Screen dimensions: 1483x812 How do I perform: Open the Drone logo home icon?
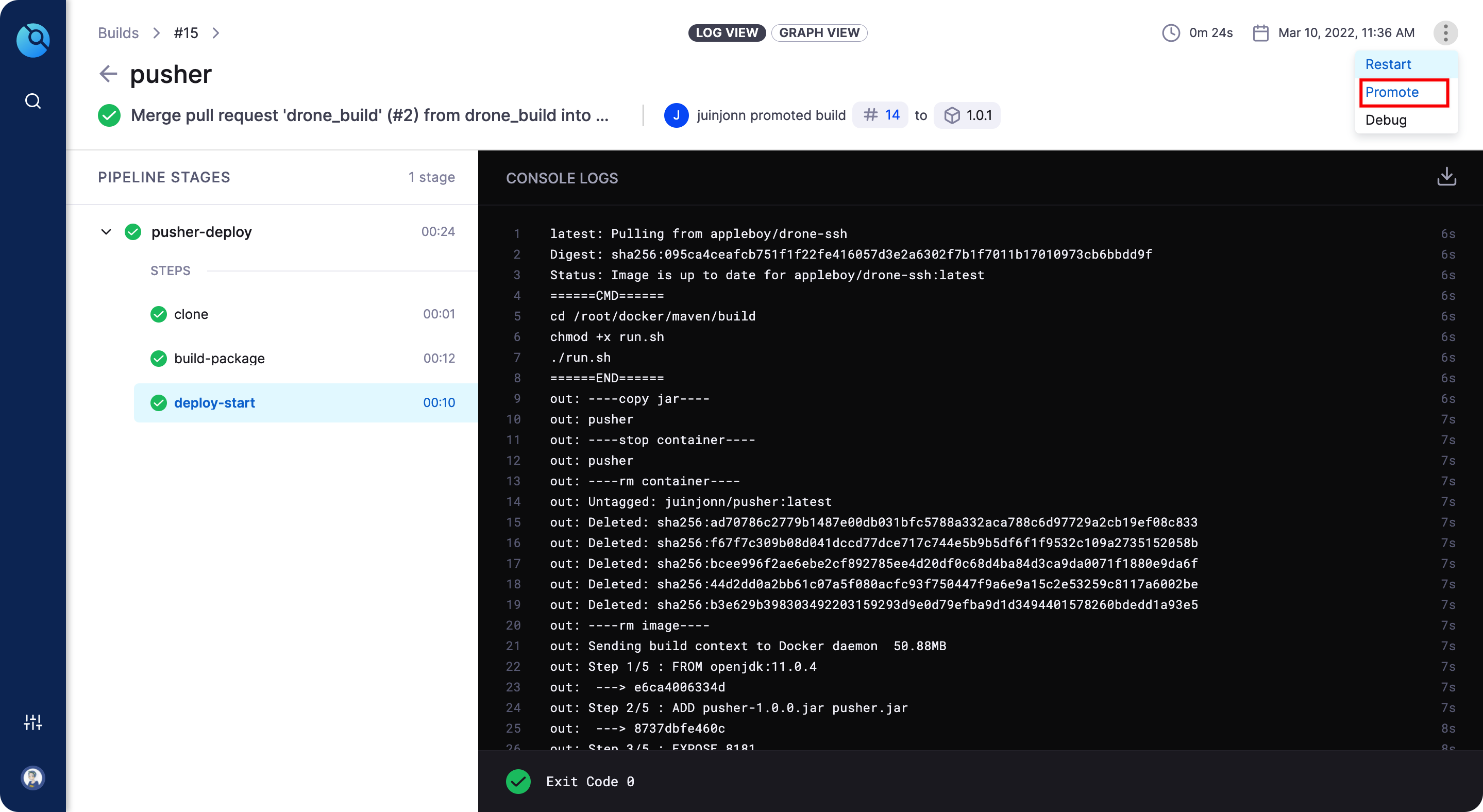[33, 40]
